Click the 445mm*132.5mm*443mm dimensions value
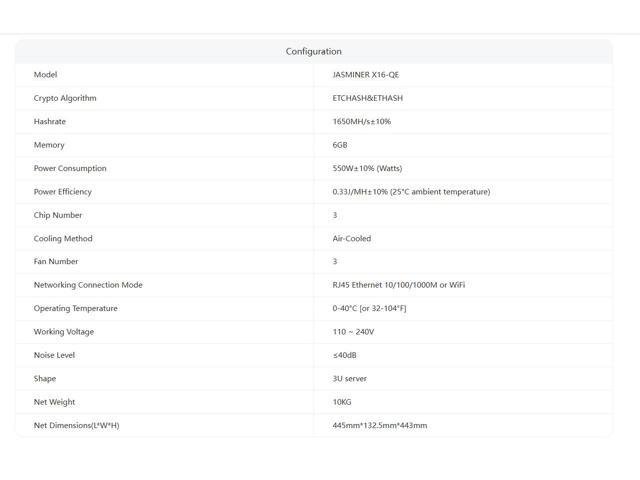 (380, 425)
